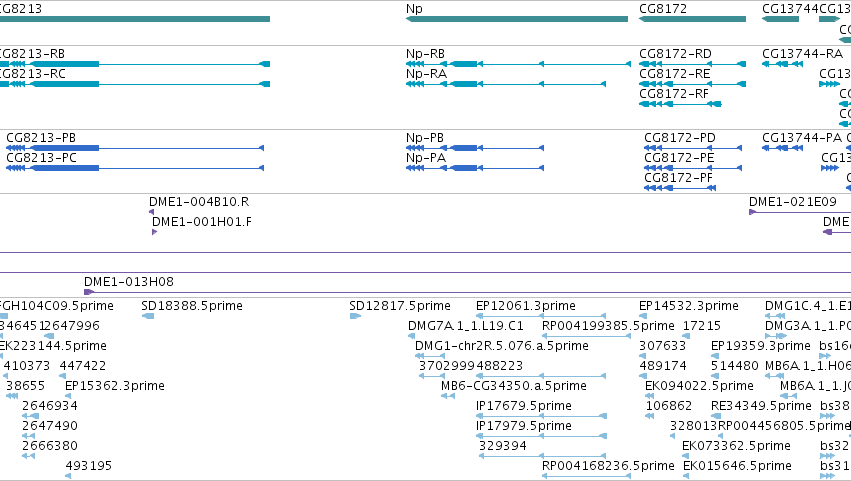Select transcript CG8213-RC

pos(135,84)
